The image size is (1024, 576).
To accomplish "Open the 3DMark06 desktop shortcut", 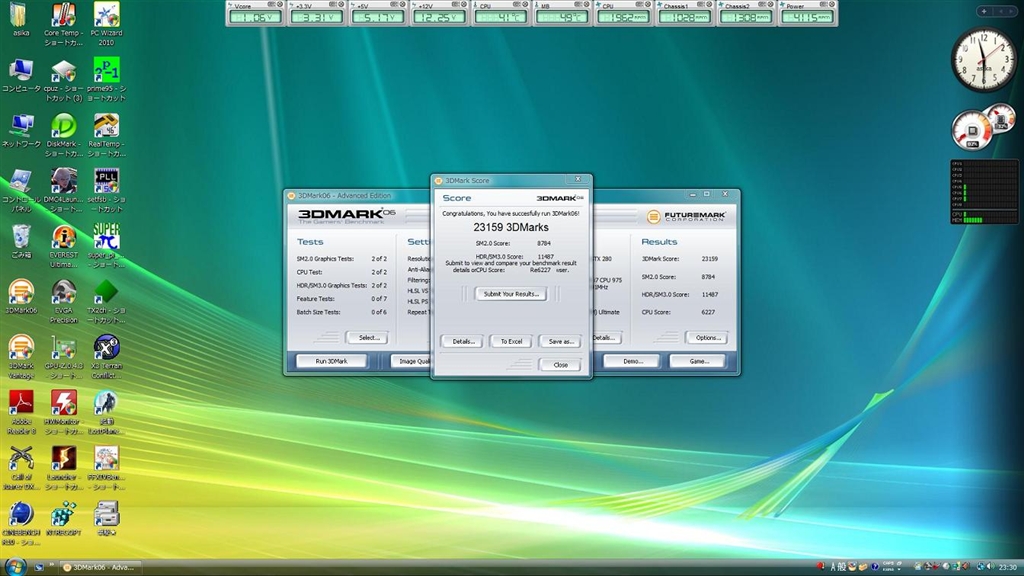I will tap(20, 293).
